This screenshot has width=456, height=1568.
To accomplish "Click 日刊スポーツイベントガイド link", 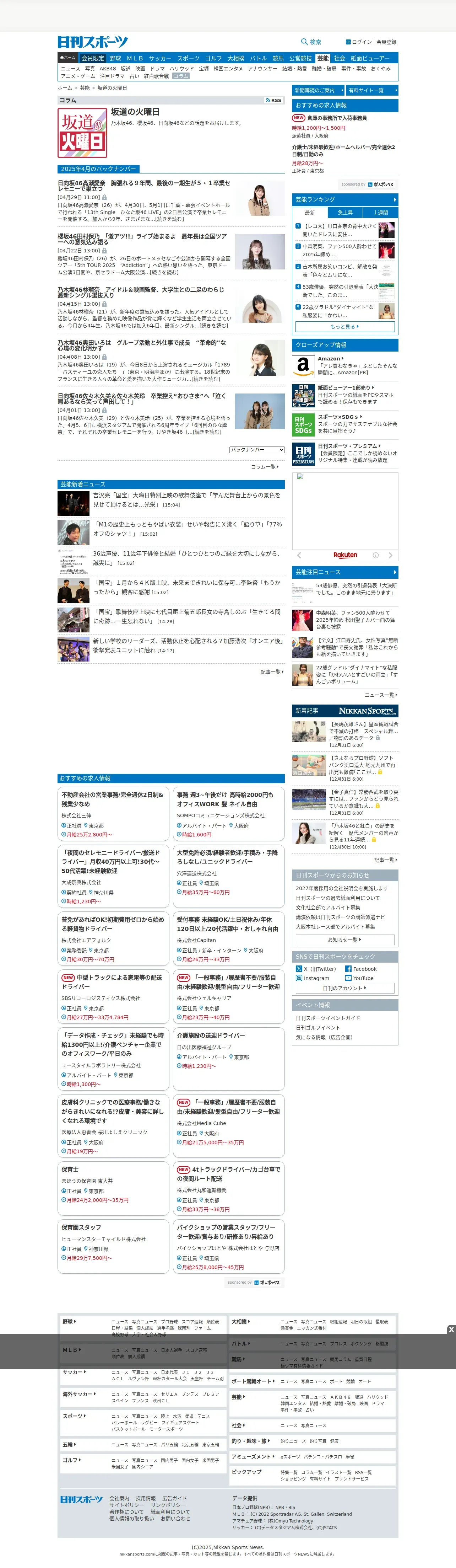I will pyautogui.click(x=328, y=1018).
